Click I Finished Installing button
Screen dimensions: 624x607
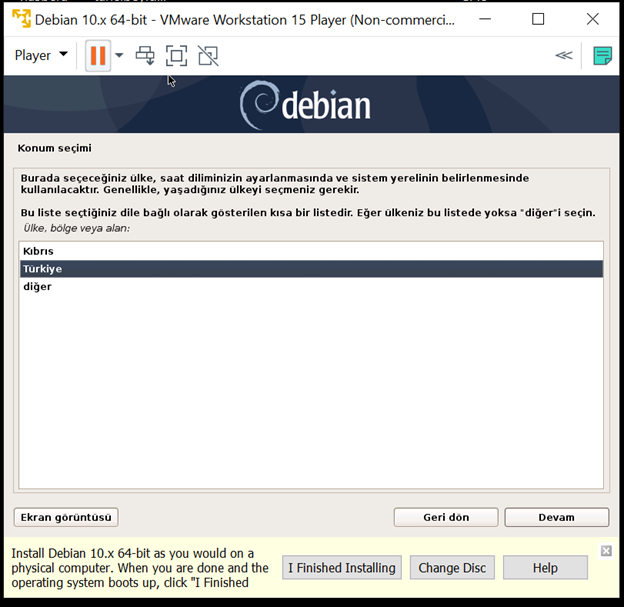(342, 568)
